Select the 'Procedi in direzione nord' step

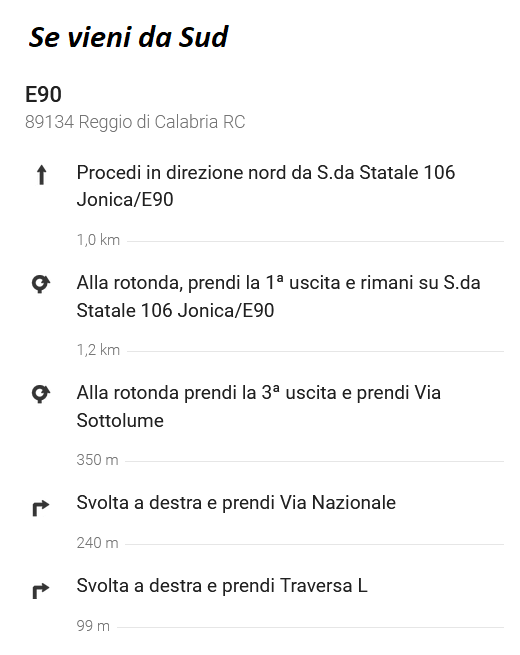point(266,186)
